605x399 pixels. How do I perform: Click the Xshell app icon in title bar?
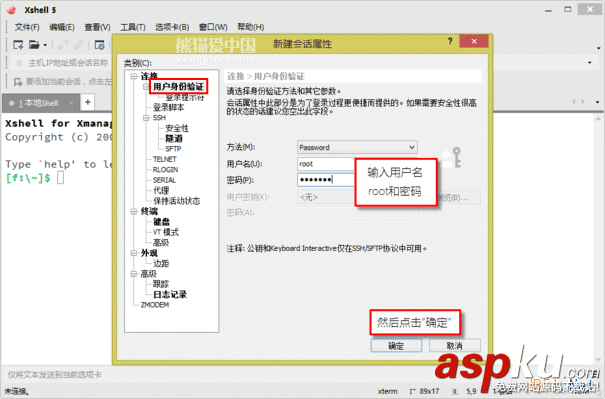(12, 10)
